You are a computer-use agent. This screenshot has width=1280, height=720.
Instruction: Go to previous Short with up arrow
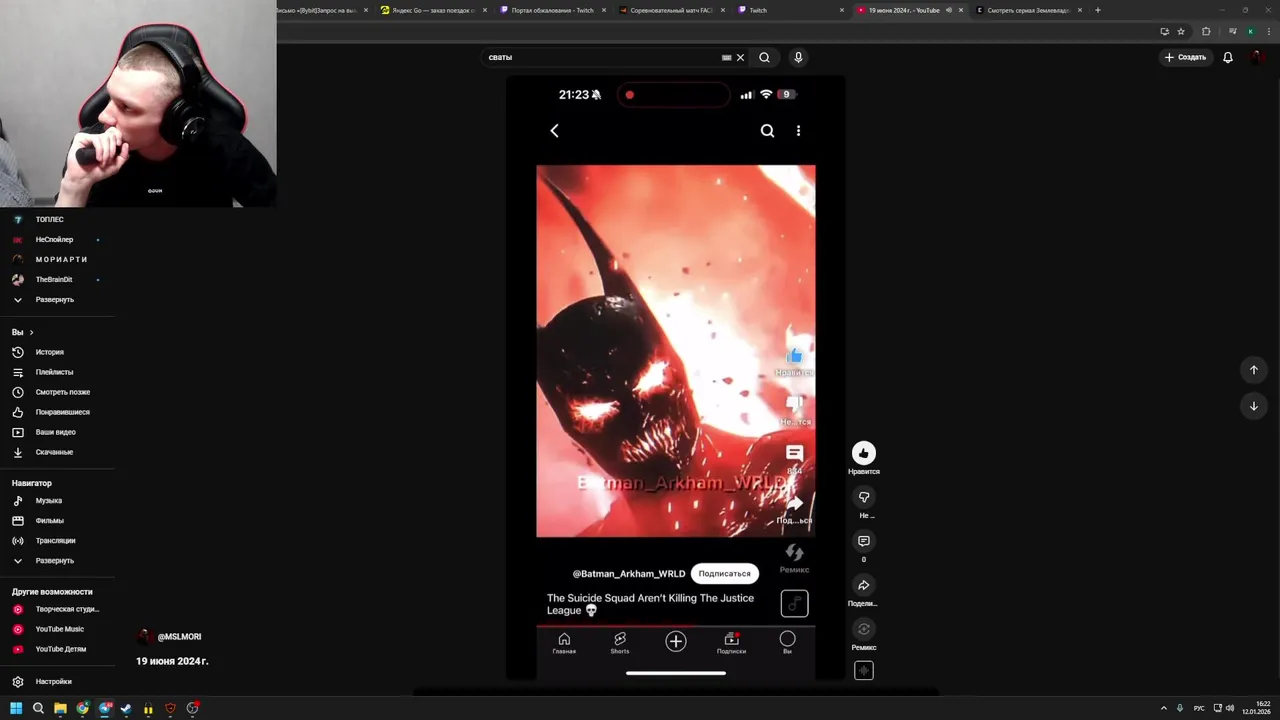pos(1253,370)
